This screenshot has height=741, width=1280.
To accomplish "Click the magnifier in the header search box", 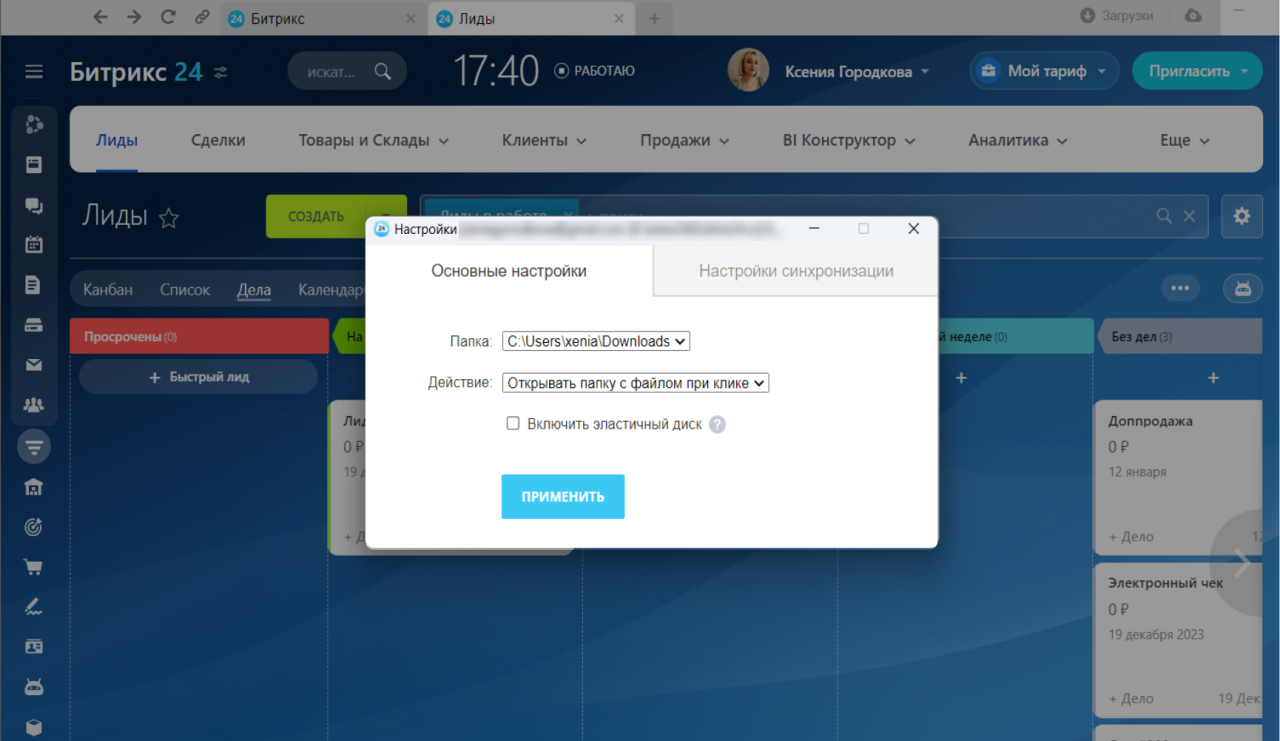I will [x=382, y=71].
